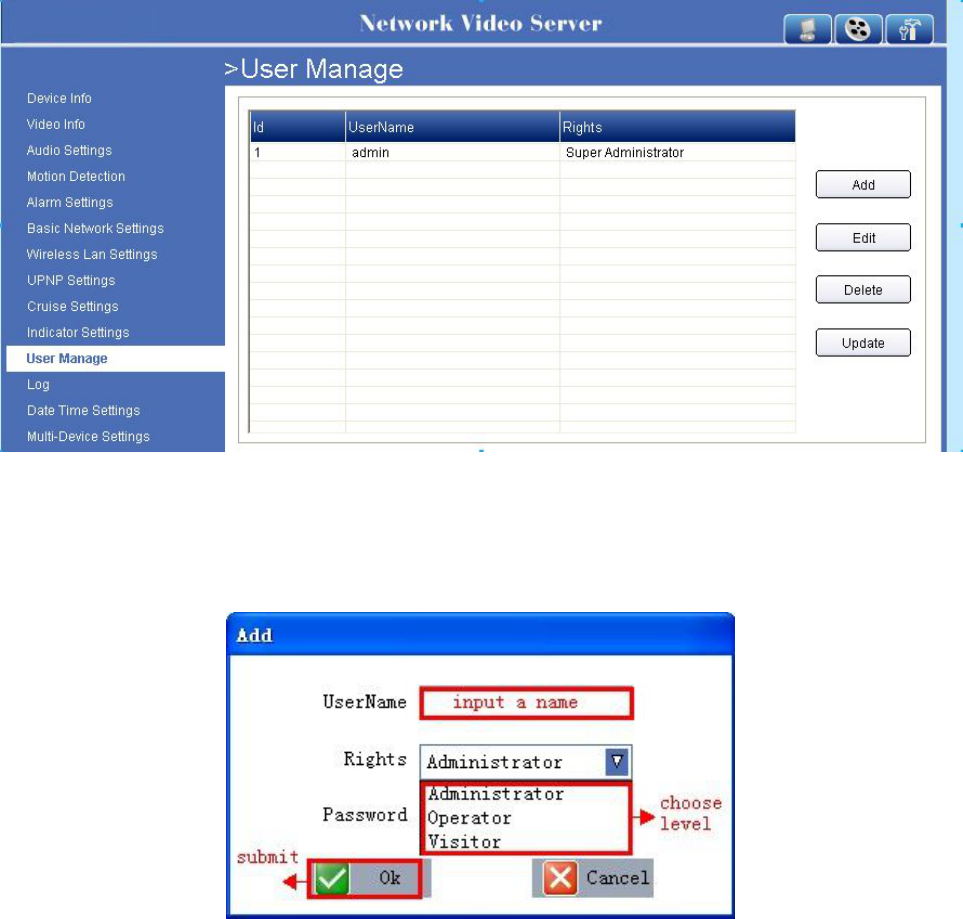The height and width of the screenshot is (919, 963).
Task: Open Indicator Settings page
Action: click(78, 332)
